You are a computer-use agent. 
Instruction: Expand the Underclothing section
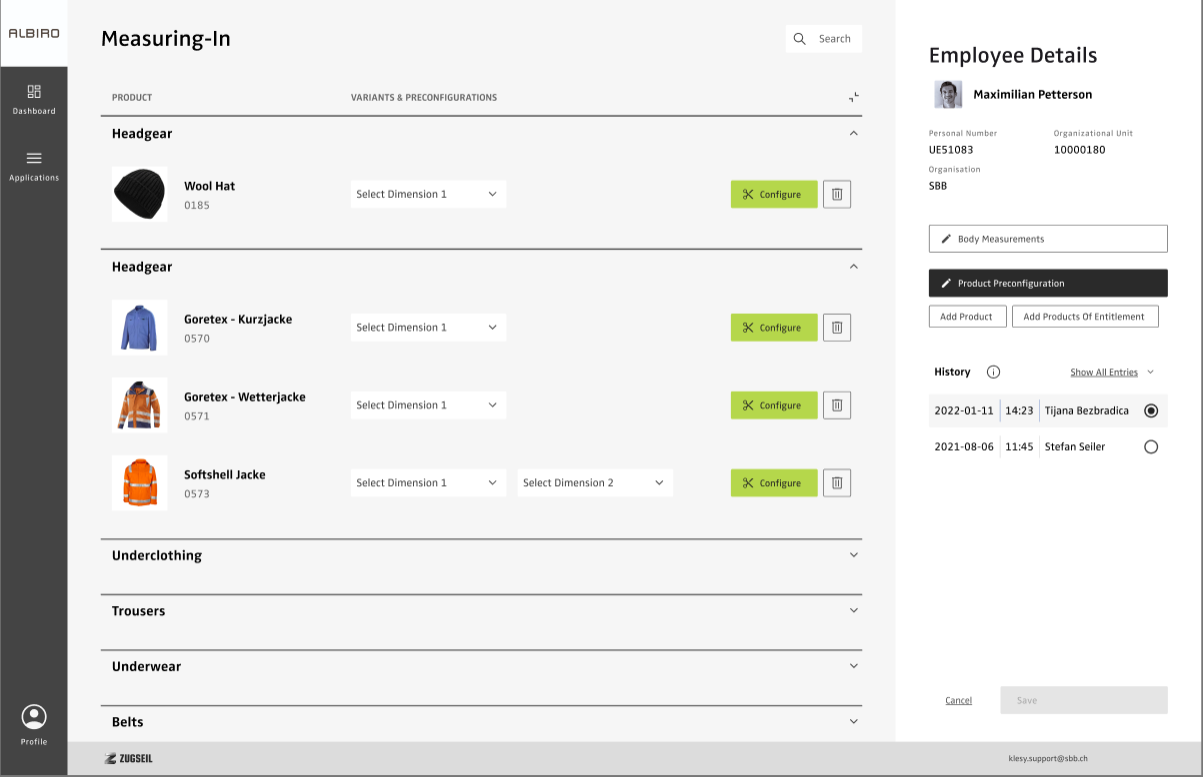[x=853, y=555]
